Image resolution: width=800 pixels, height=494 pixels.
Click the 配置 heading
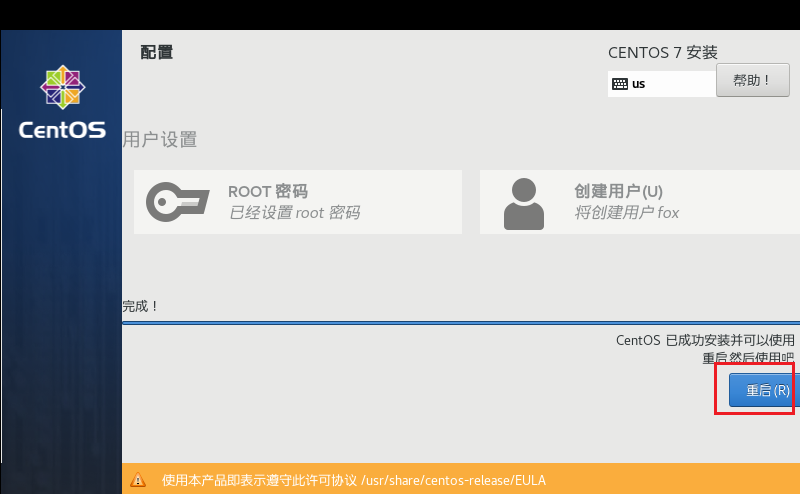click(157, 52)
